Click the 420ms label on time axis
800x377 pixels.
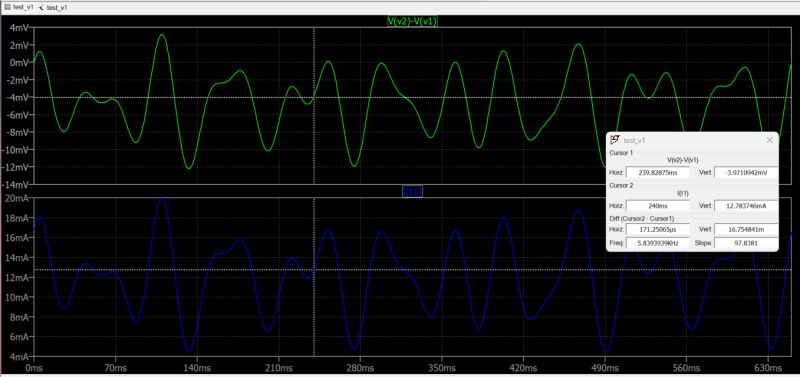coord(523,367)
